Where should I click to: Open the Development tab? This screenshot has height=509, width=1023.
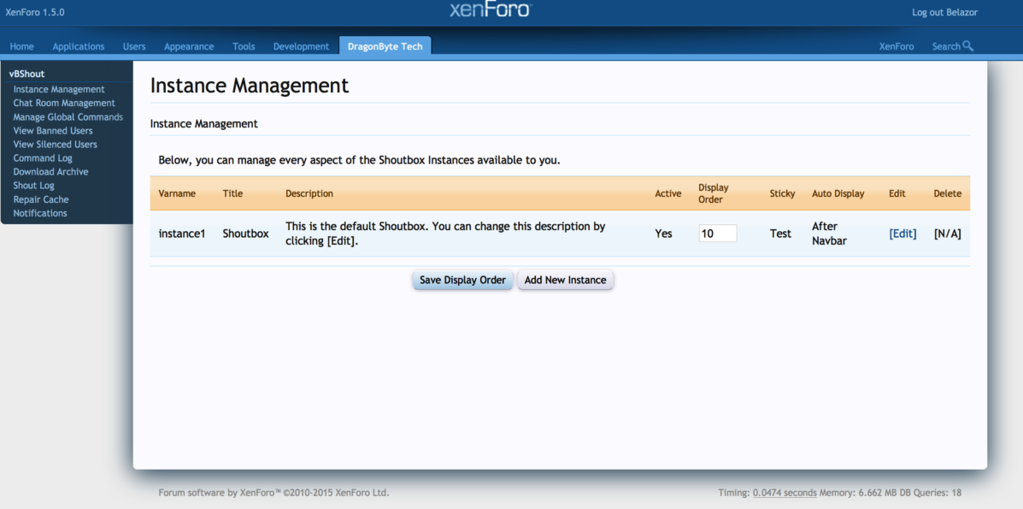click(x=301, y=46)
